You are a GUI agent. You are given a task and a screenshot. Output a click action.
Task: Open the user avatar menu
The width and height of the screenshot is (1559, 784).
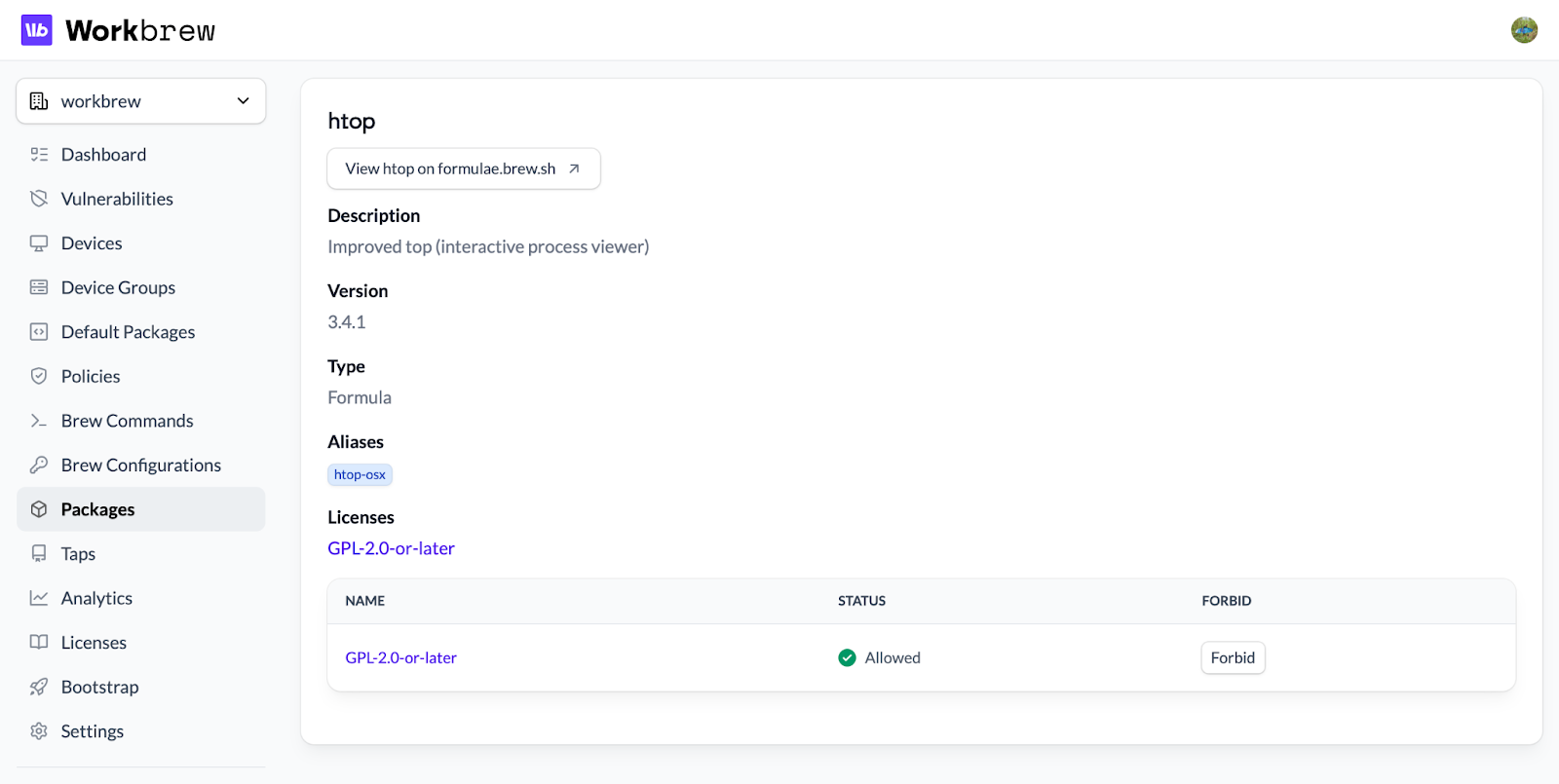click(x=1524, y=30)
